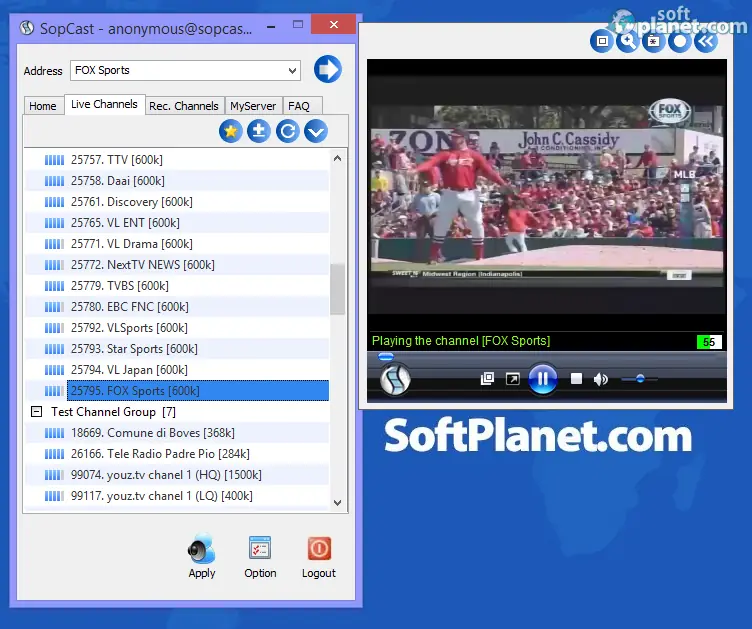Select channel 25795. FOX Sports [600k]
The height and width of the screenshot is (629, 752).
pyautogui.click(x=177, y=391)
